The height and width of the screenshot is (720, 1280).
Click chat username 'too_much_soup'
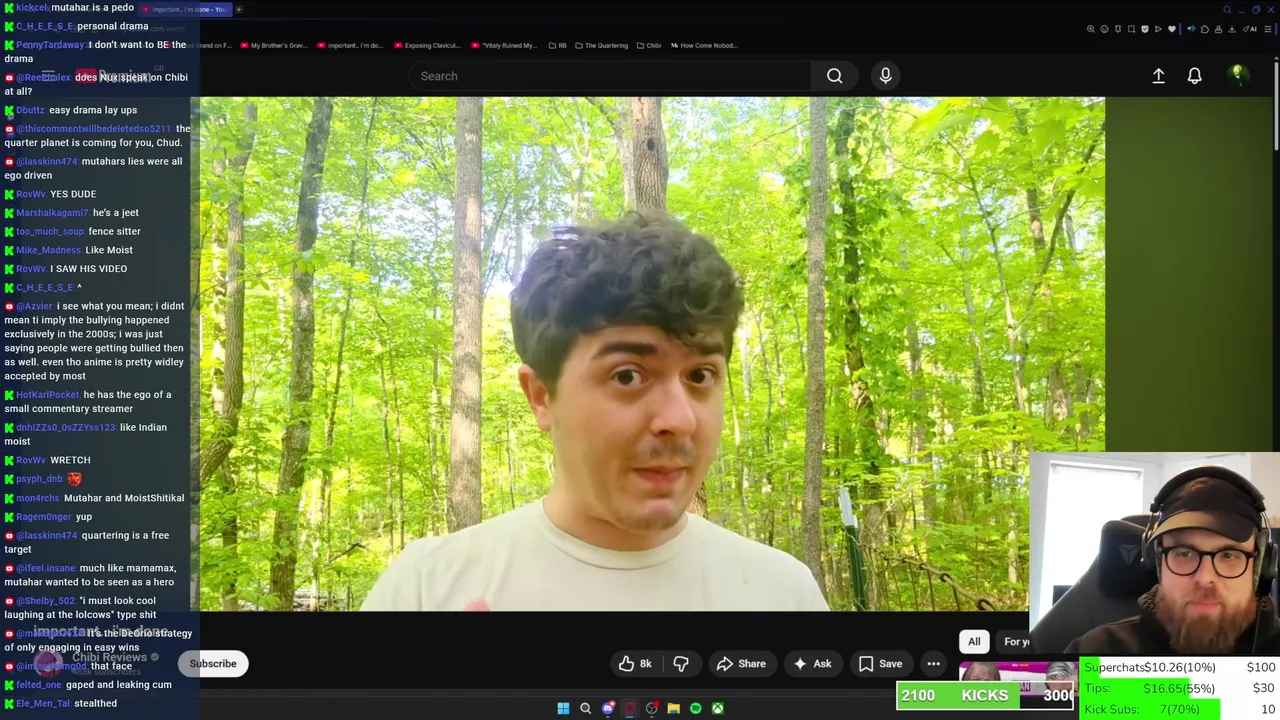click(50, 232)
